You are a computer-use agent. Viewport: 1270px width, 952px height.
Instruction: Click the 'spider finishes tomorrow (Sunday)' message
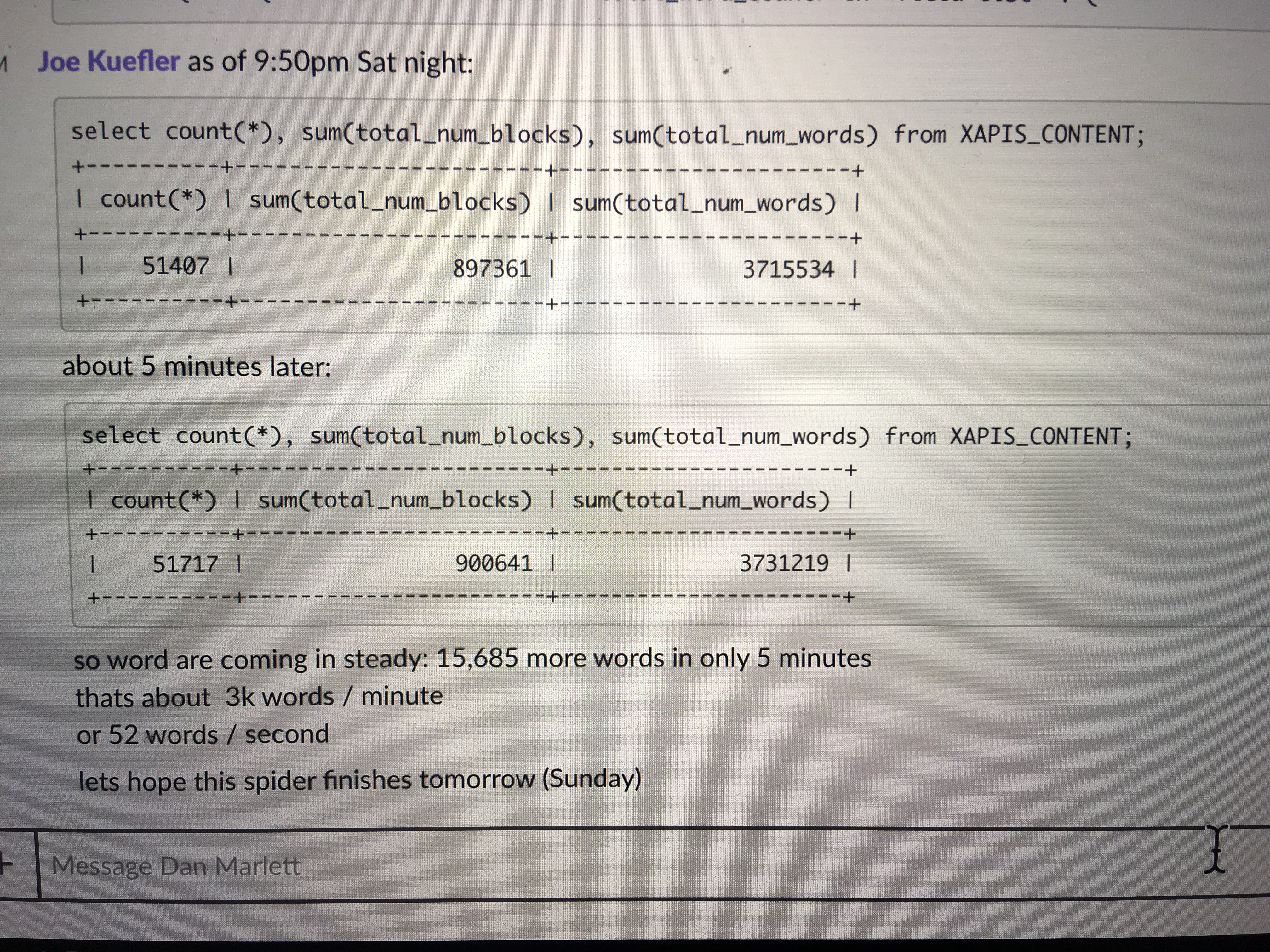pos(359,780)
